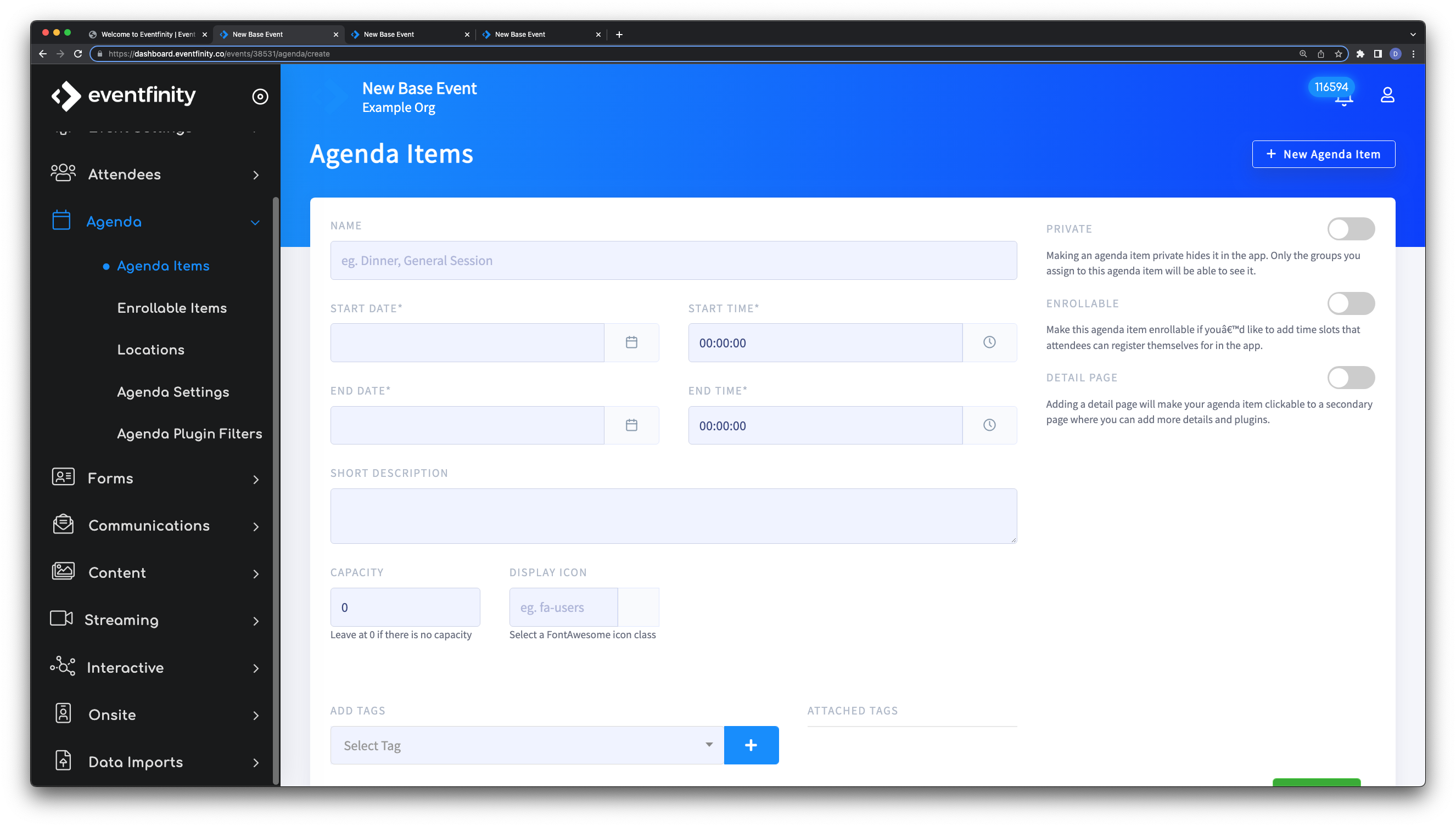Image resolution: width=1456 pixels, height=827 pixels.
Task: Open the End Time clock picker
Action: click(x=989, y=425)
